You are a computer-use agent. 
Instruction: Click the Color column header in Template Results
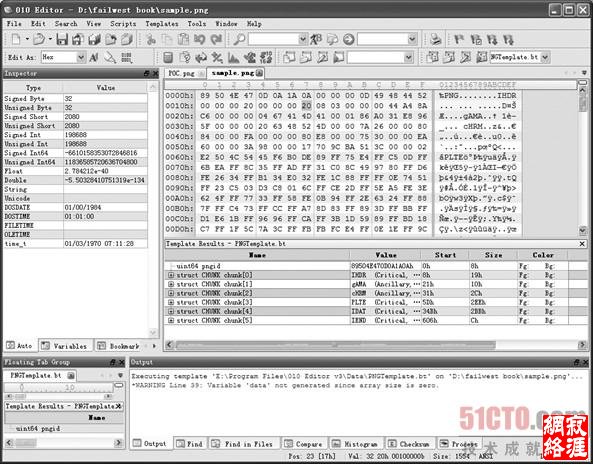(543, 255)
